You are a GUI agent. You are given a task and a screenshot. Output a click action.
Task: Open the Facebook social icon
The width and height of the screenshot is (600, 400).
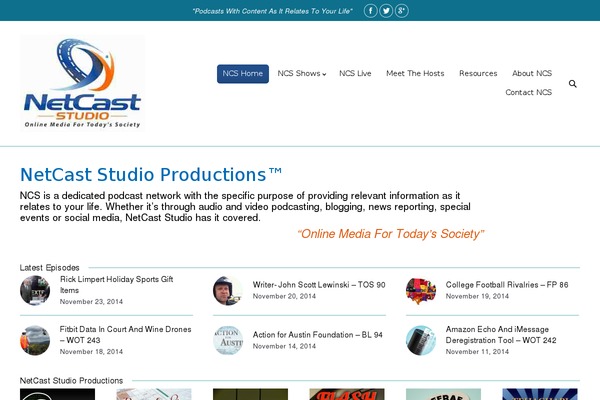tap(370, 11)
